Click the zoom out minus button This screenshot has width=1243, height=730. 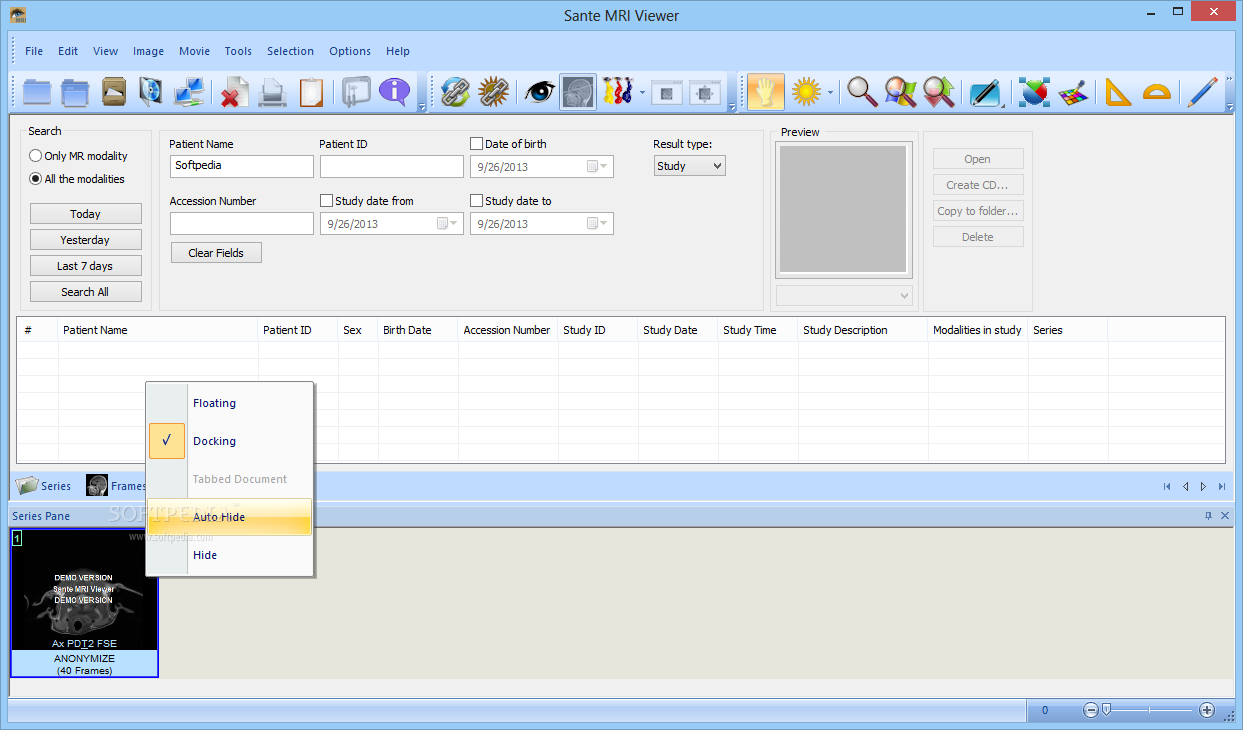point(1091,710)
